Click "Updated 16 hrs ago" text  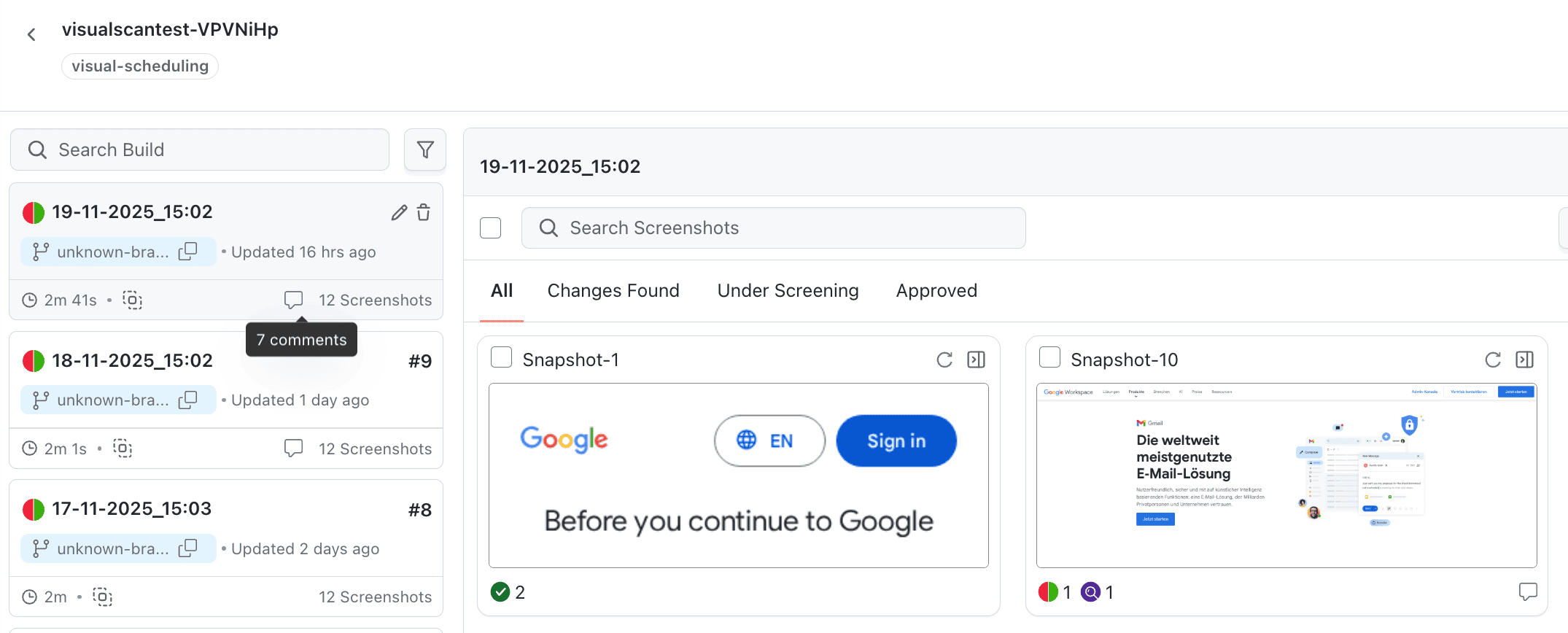303,252
